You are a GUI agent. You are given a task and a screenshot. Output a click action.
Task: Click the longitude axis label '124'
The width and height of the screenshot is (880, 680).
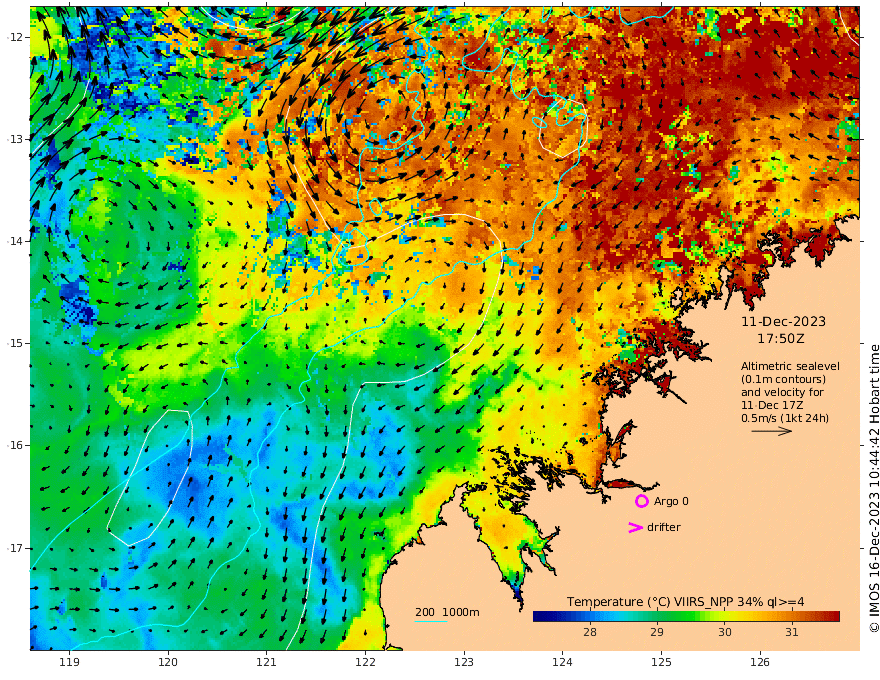pos(562,663)
